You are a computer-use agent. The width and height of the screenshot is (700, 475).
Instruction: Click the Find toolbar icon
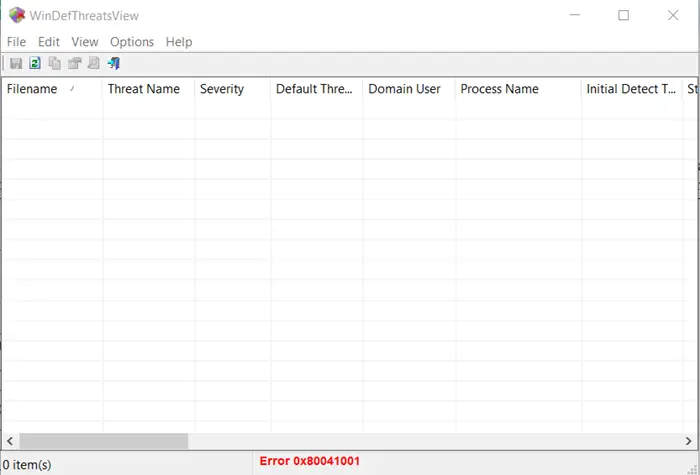pyautogui.click(x=94, y=63)
